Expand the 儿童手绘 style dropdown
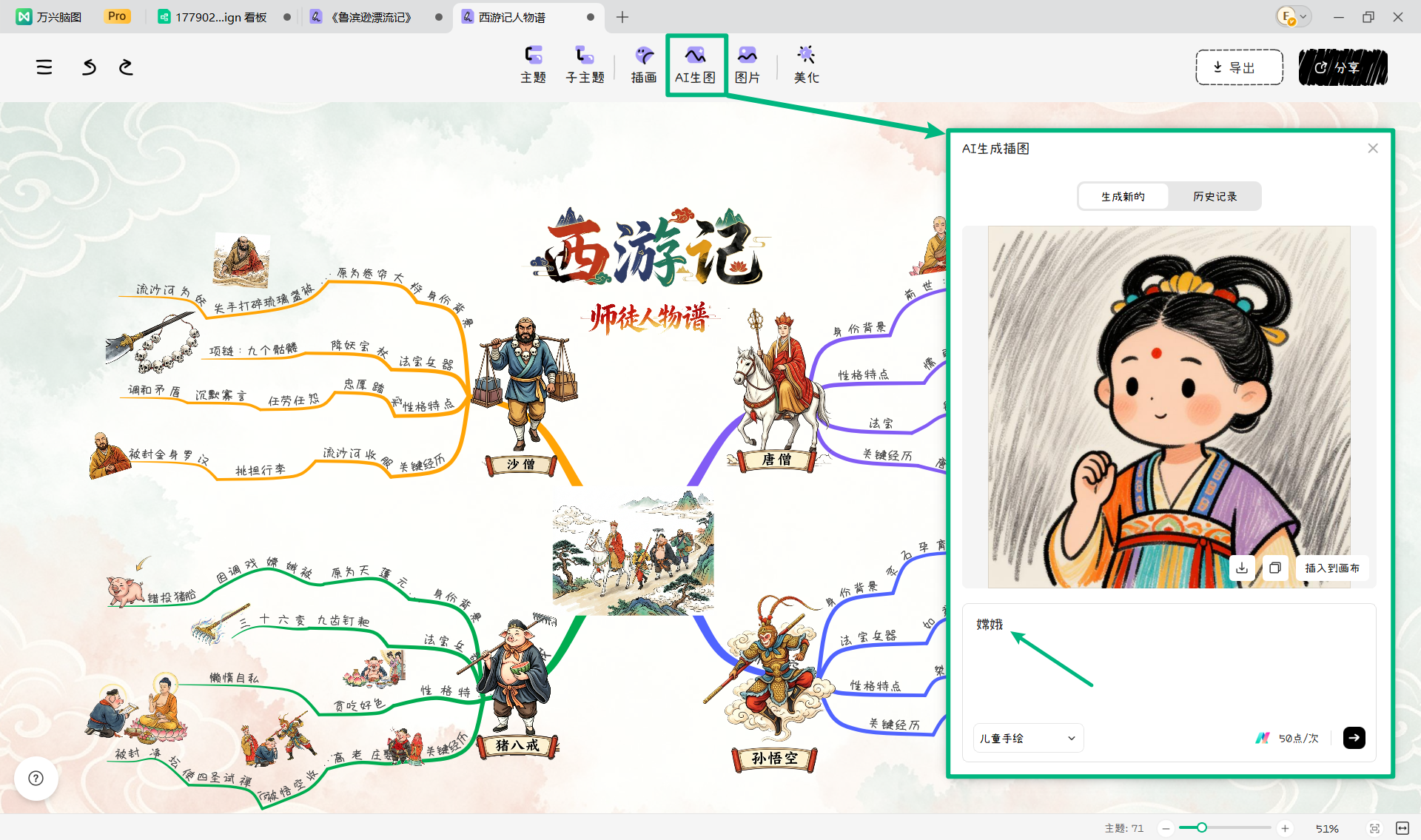Screen dimensions: 1421x840 (1028, 738)
